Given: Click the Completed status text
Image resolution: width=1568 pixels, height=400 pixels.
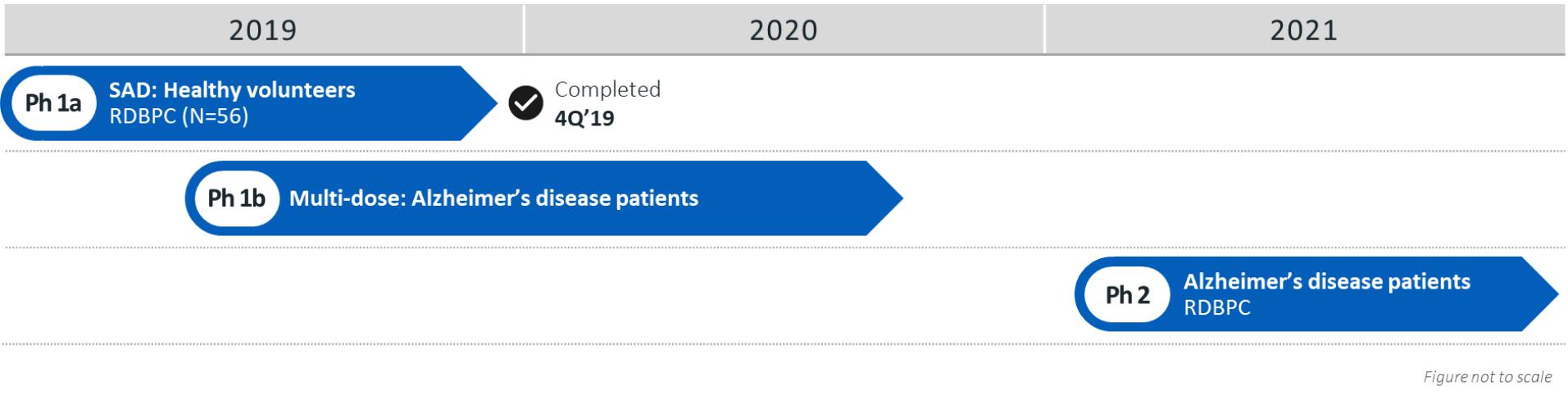Looking at the screenshot, I should click(607, 89).
